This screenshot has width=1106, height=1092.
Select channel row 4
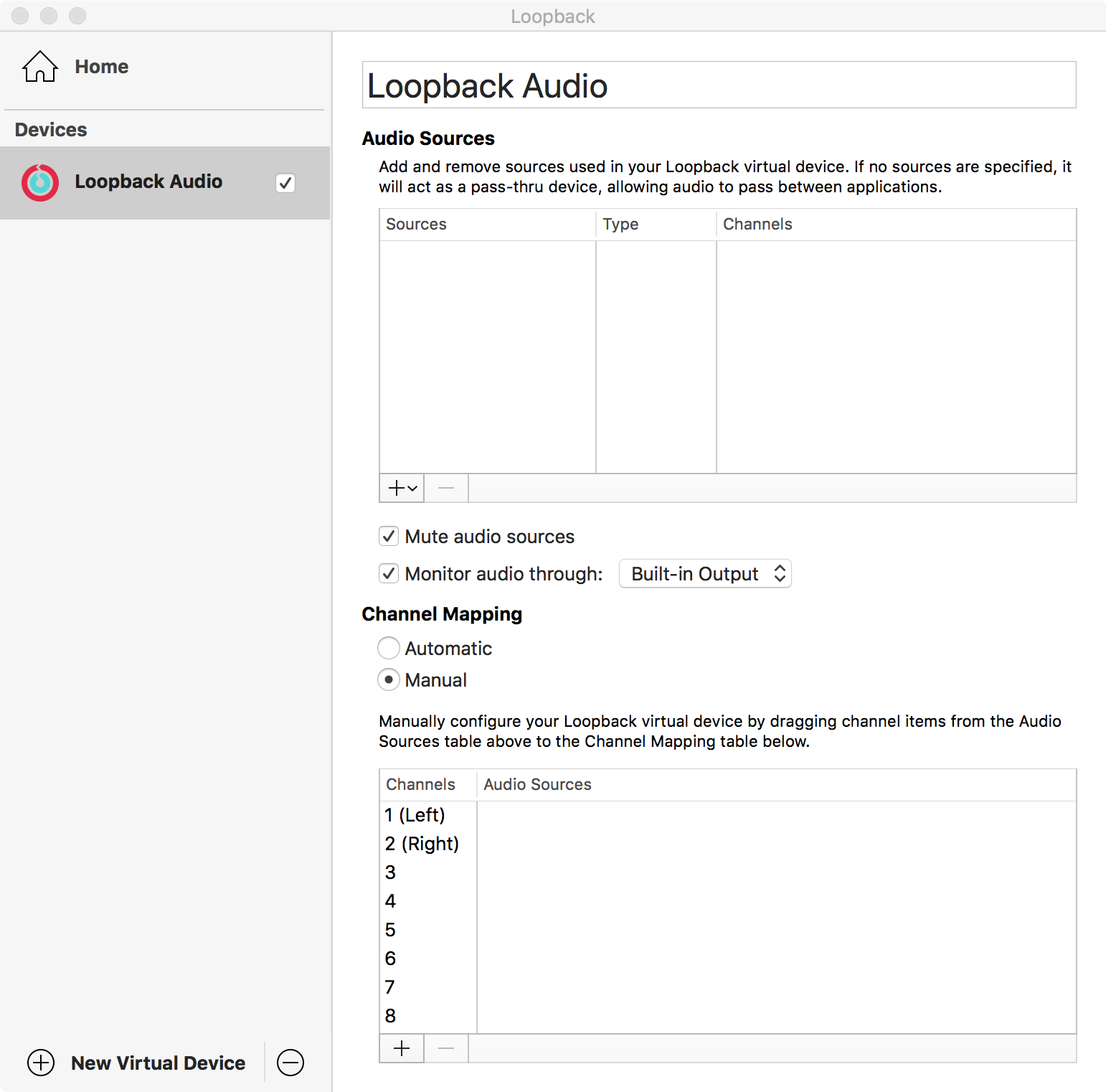click(728, 901)
